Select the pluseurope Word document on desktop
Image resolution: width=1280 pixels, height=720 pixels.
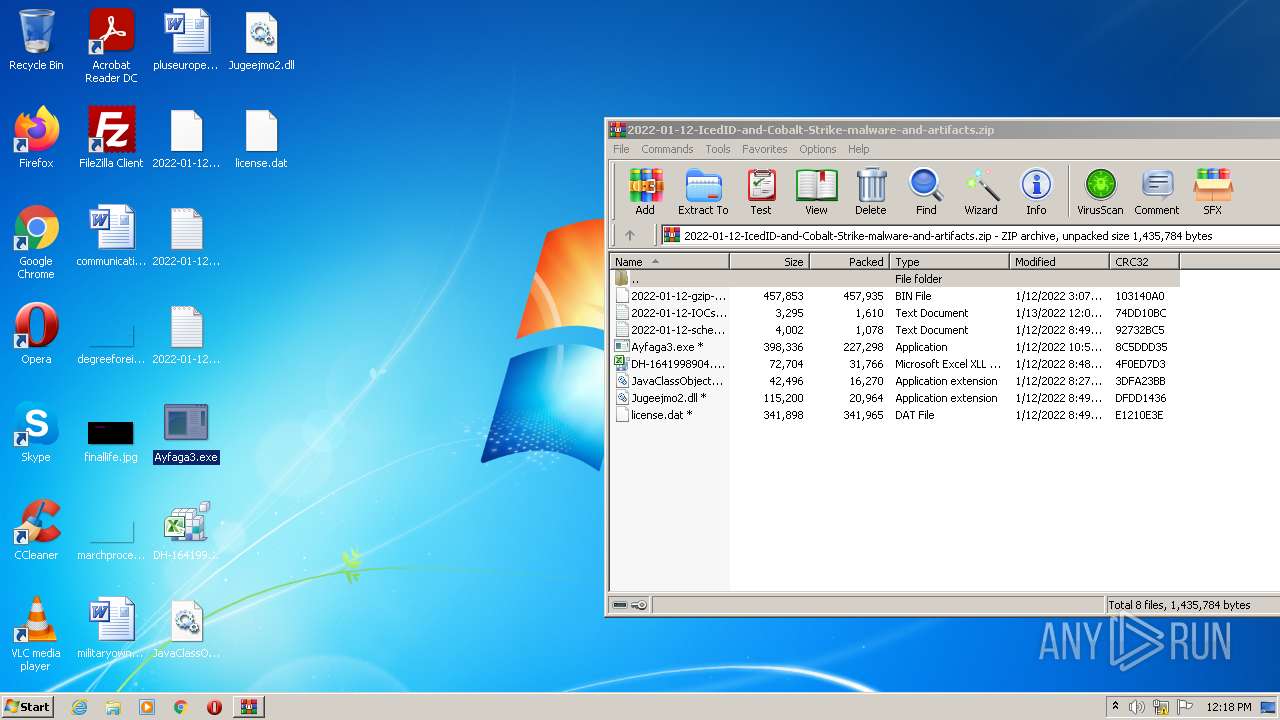186,41
